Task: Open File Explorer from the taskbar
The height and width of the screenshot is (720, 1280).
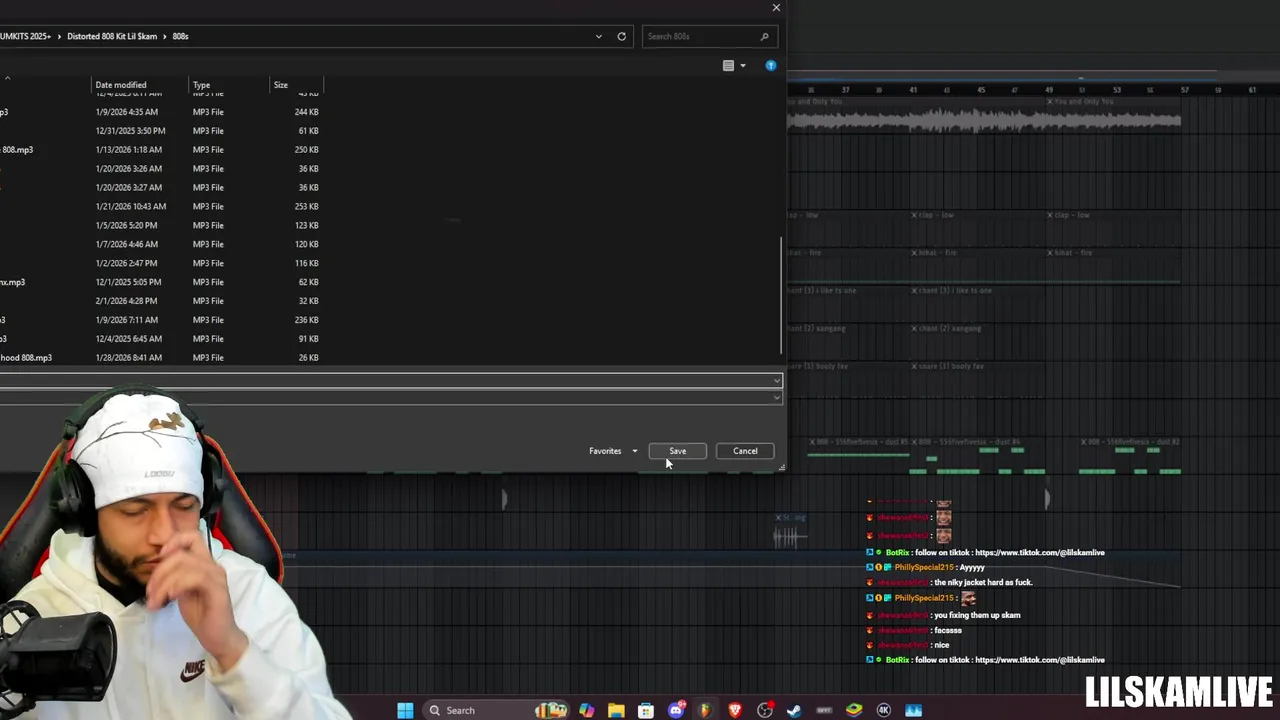Action: [x=616, y=710]
